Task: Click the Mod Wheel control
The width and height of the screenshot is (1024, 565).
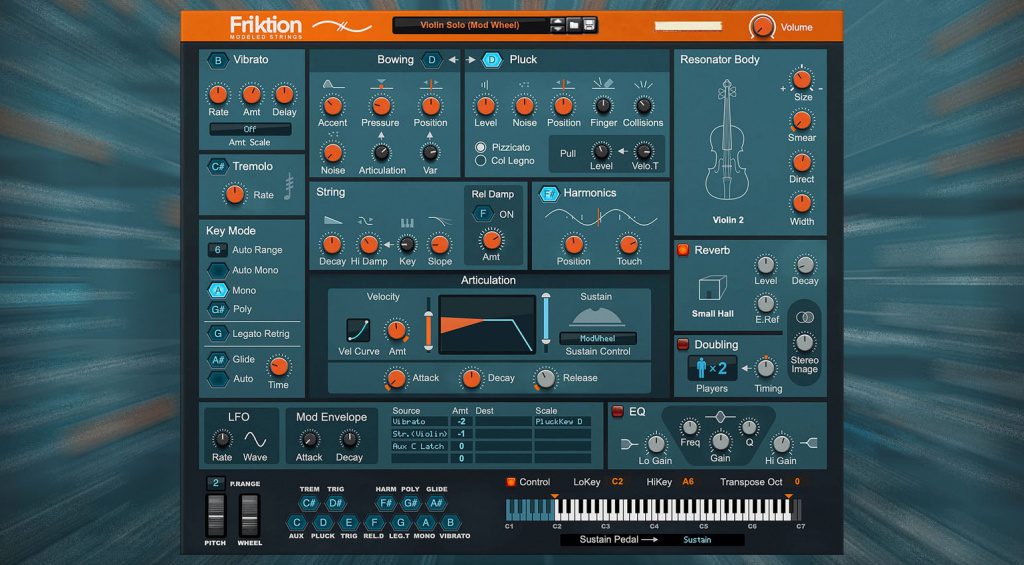Action: [x=249, y=515]
